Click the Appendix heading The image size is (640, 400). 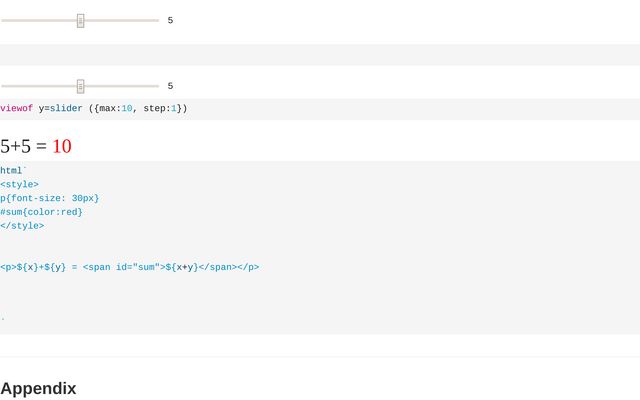(38, 389)
